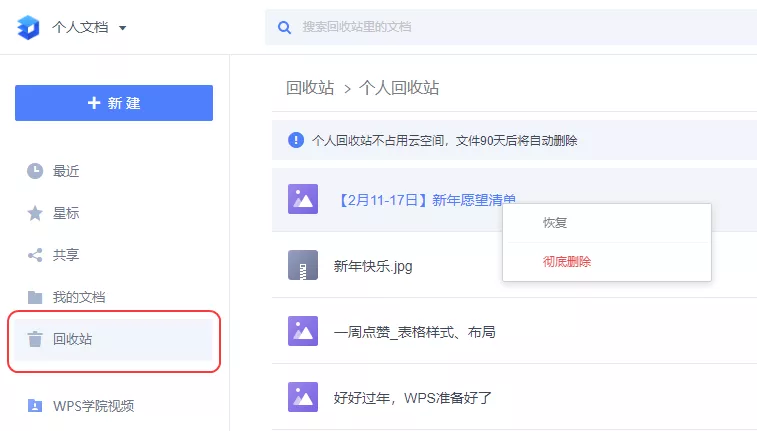Screen dimensions: 757x431
Task: Click the 文件90天后将自动删除 notice text
Action: coord(517,140)
